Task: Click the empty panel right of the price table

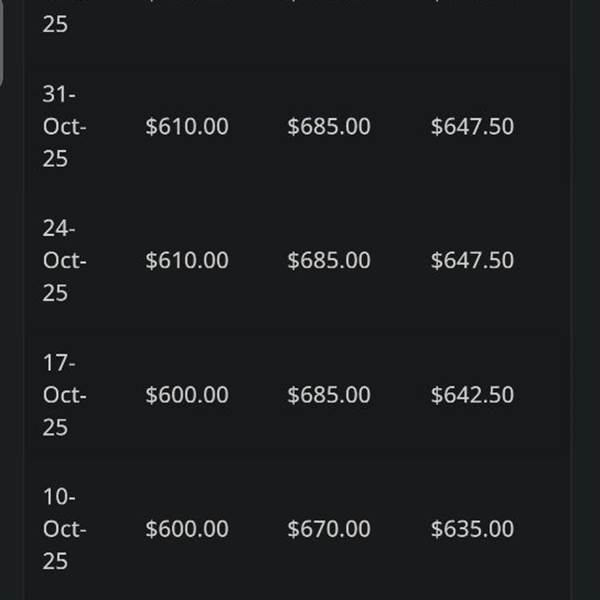Action: tap(585, 300)
